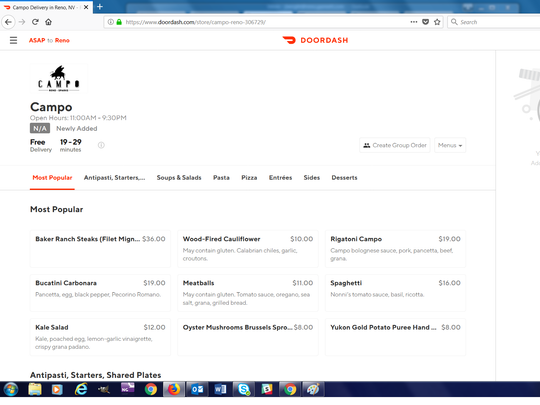Open Oyster Mushrooms Brussels Sprouts item
540x405 pixels.
[248, 337]
